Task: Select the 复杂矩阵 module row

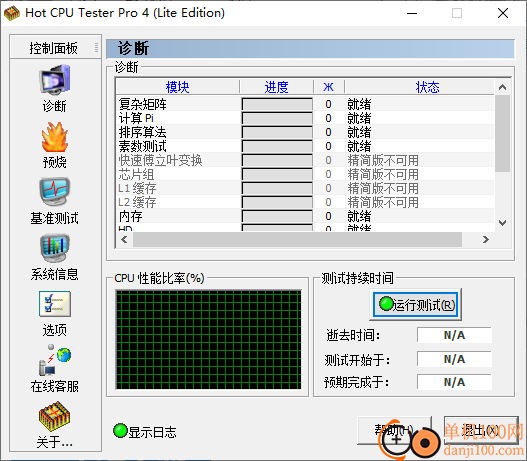Action: pos(305,104)
